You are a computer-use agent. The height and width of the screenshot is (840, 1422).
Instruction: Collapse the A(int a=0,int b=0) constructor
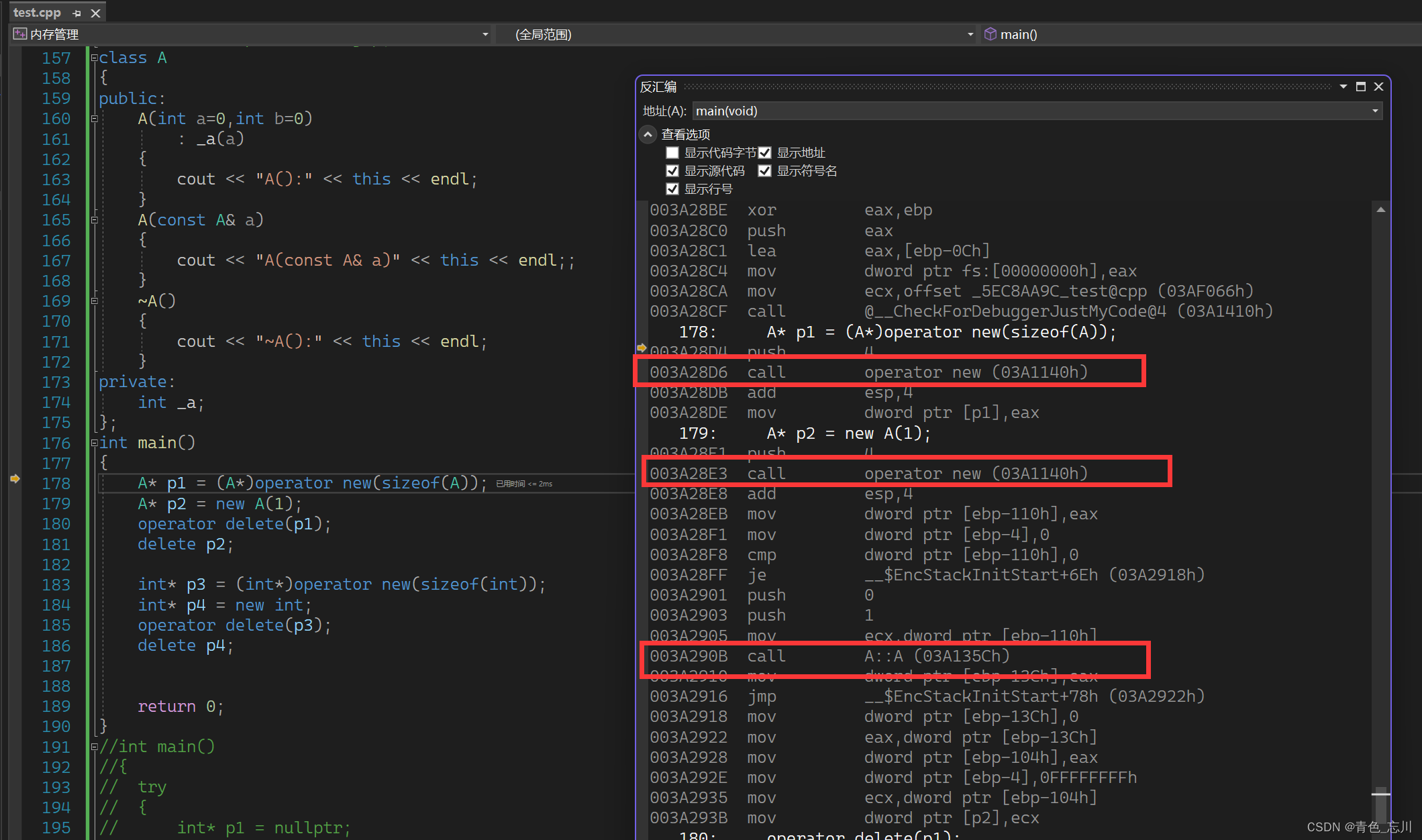94,119
